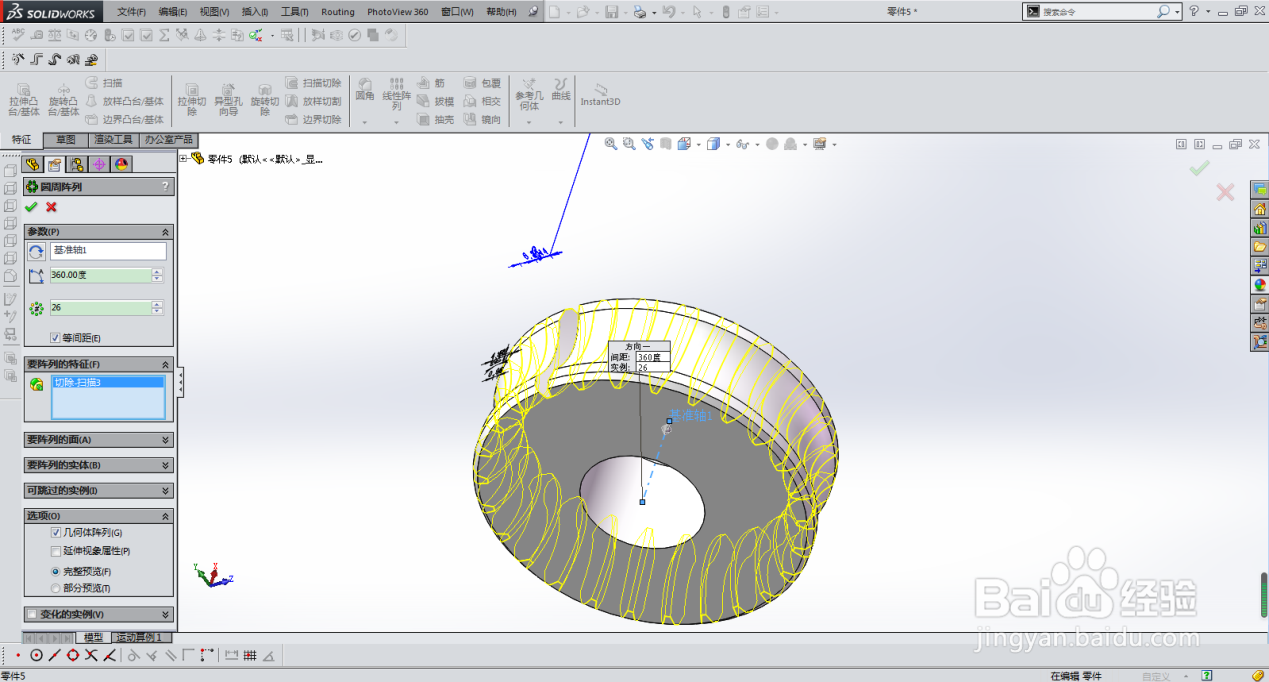Cancel the 圆周阵列 with red X

click(x=53, y=206)
